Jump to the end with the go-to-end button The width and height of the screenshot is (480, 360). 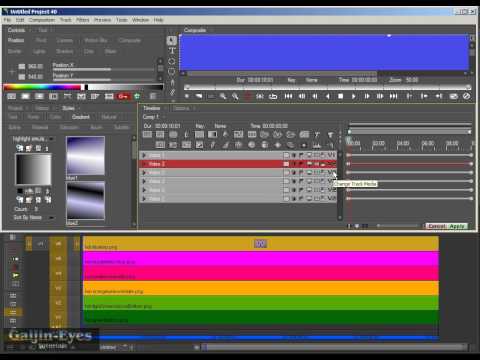click(x=393, y=96)
